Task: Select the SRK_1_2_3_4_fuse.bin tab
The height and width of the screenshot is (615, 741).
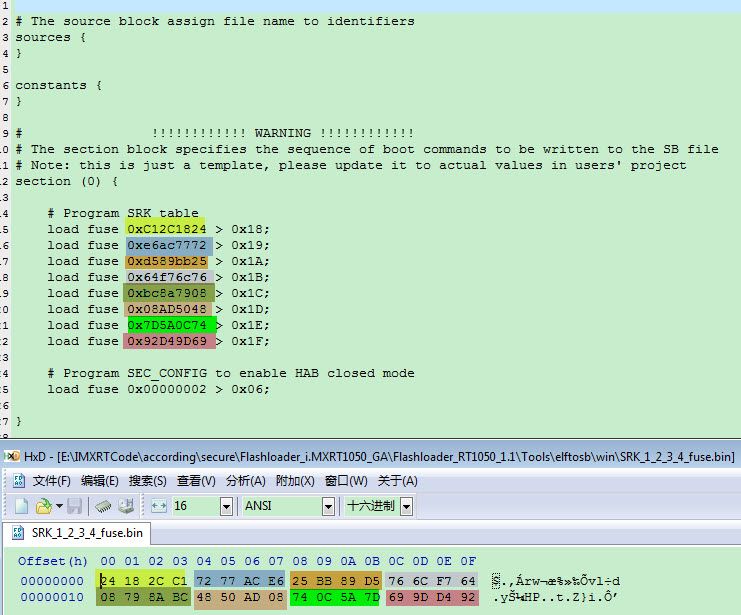Action: click(78, 533)
